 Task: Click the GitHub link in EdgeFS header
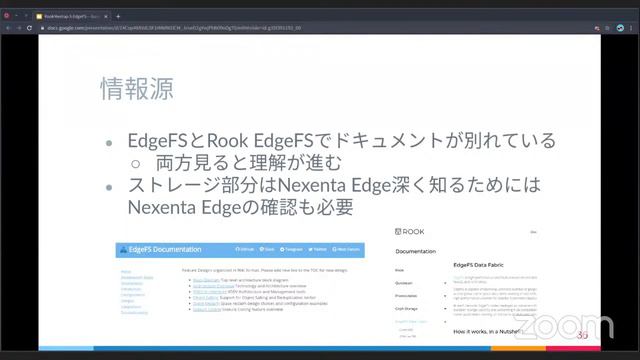[x=244, y=249]
